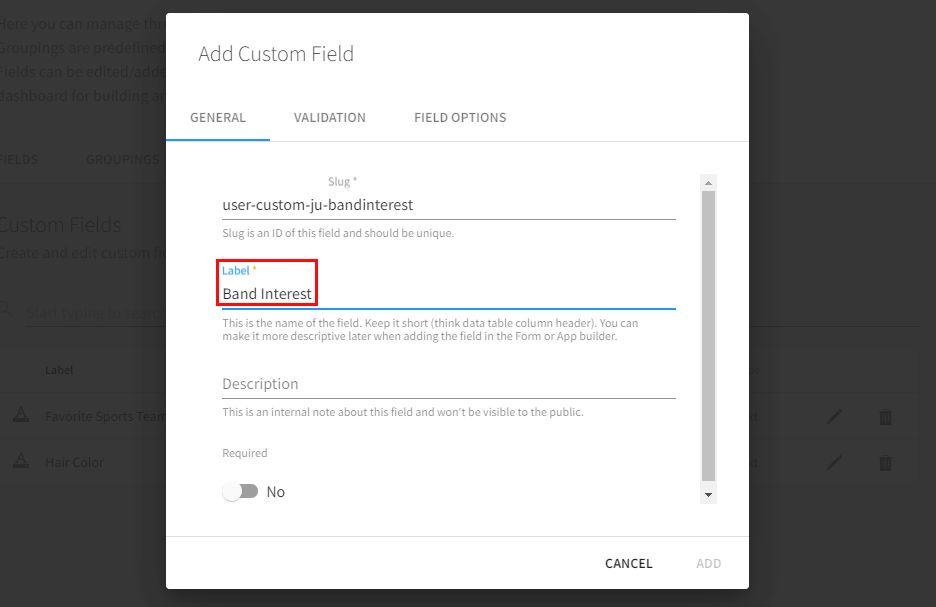Click the Label column header in the table
Screen dimensions: 936x607
coord(59,370)
